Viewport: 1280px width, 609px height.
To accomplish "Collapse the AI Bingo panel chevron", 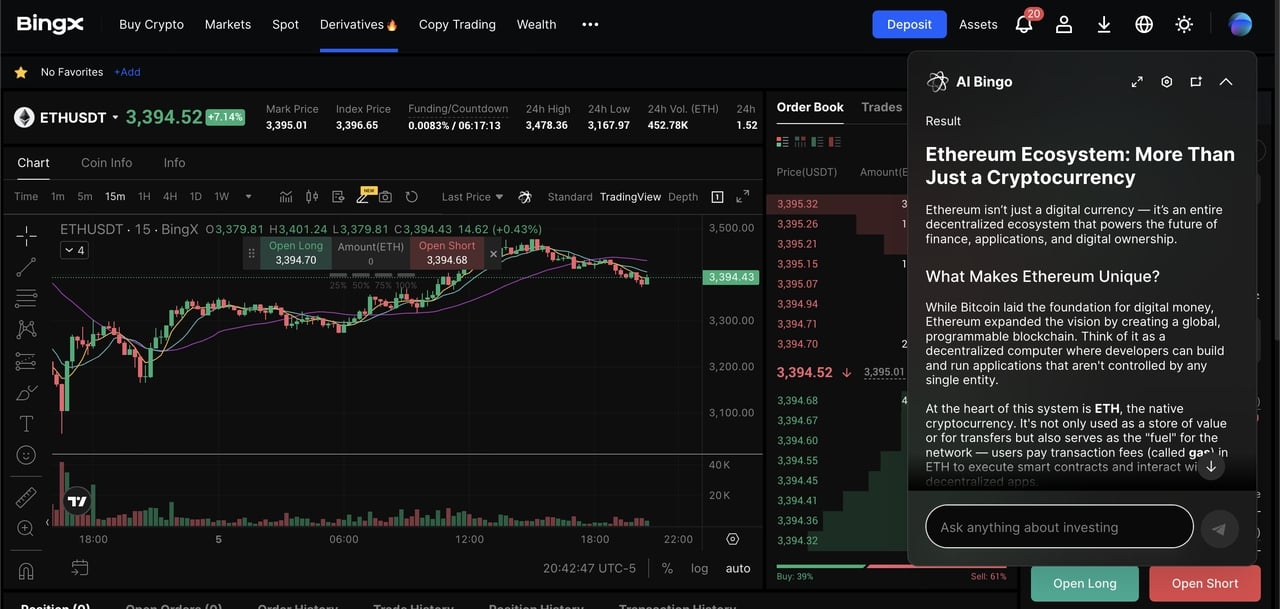I will click(x=1226, y=82).
